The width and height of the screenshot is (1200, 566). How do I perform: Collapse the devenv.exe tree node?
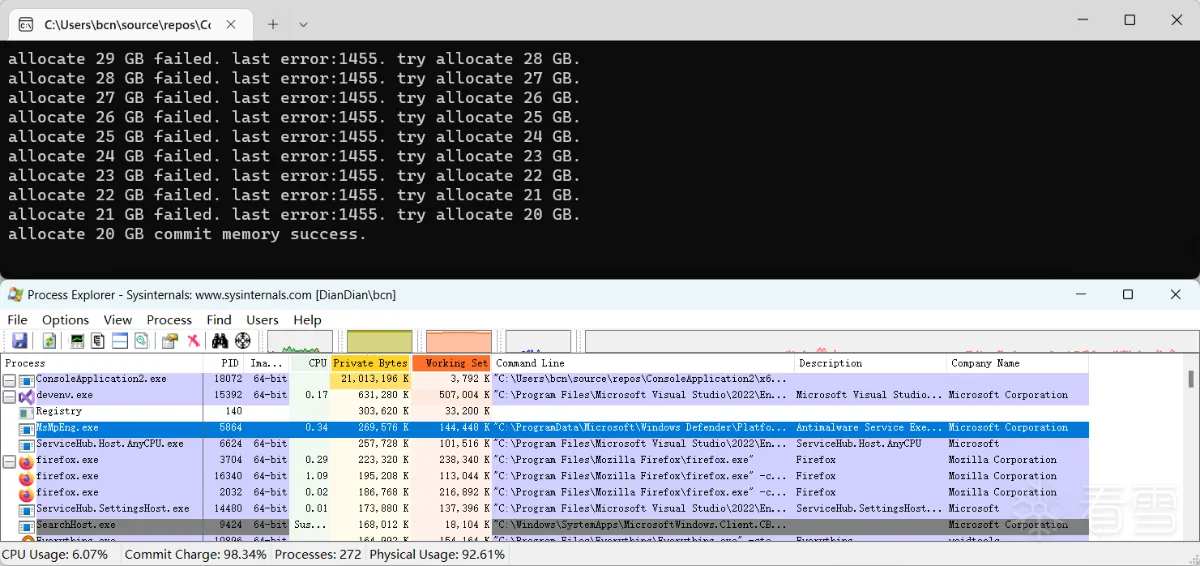click(9, 396)
